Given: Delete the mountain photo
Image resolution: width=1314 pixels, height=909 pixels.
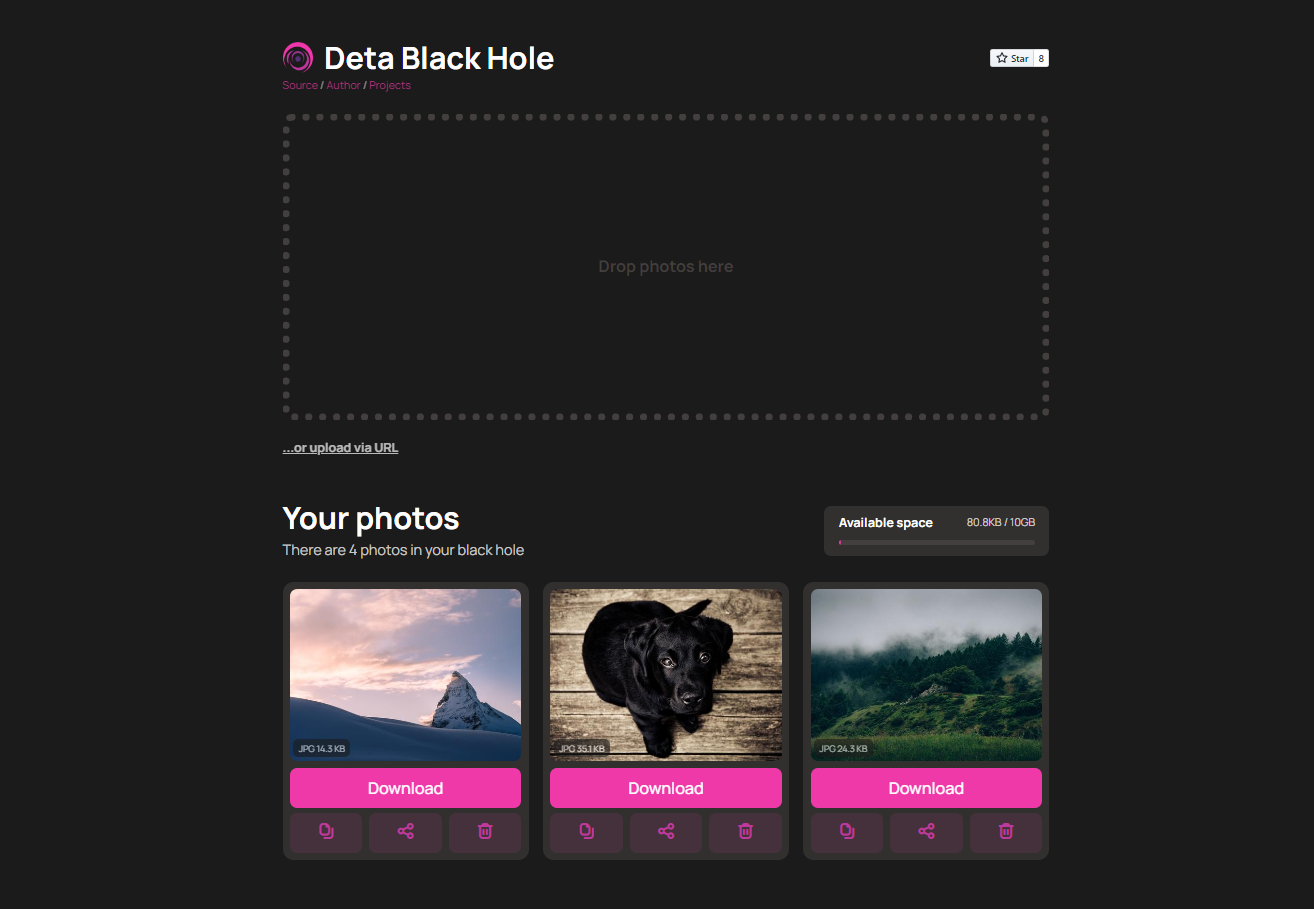Looking at the screenshot, I should coord(485,832).
